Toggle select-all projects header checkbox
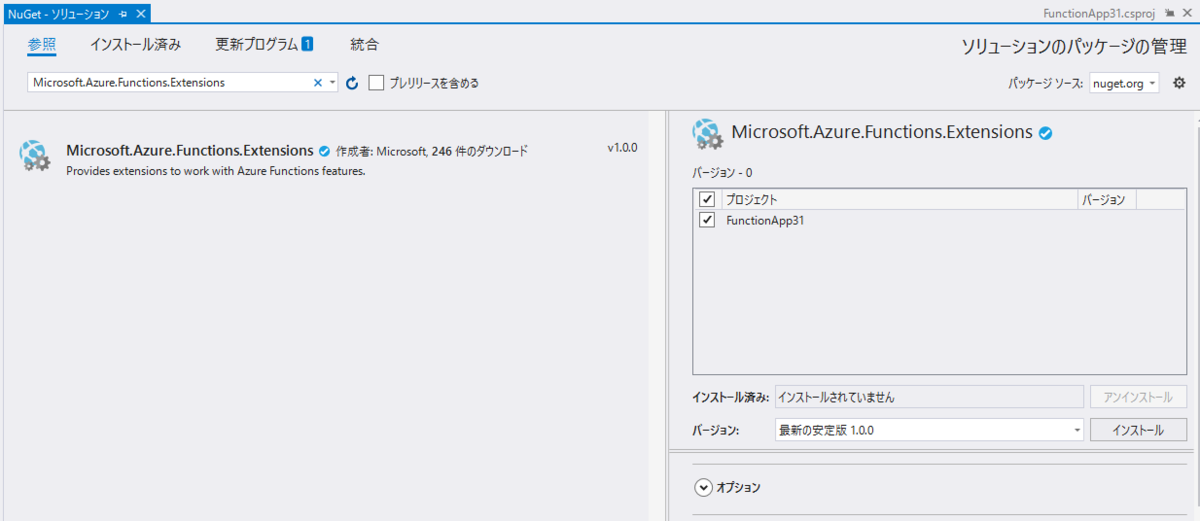1200x521 pixels. 707,199
